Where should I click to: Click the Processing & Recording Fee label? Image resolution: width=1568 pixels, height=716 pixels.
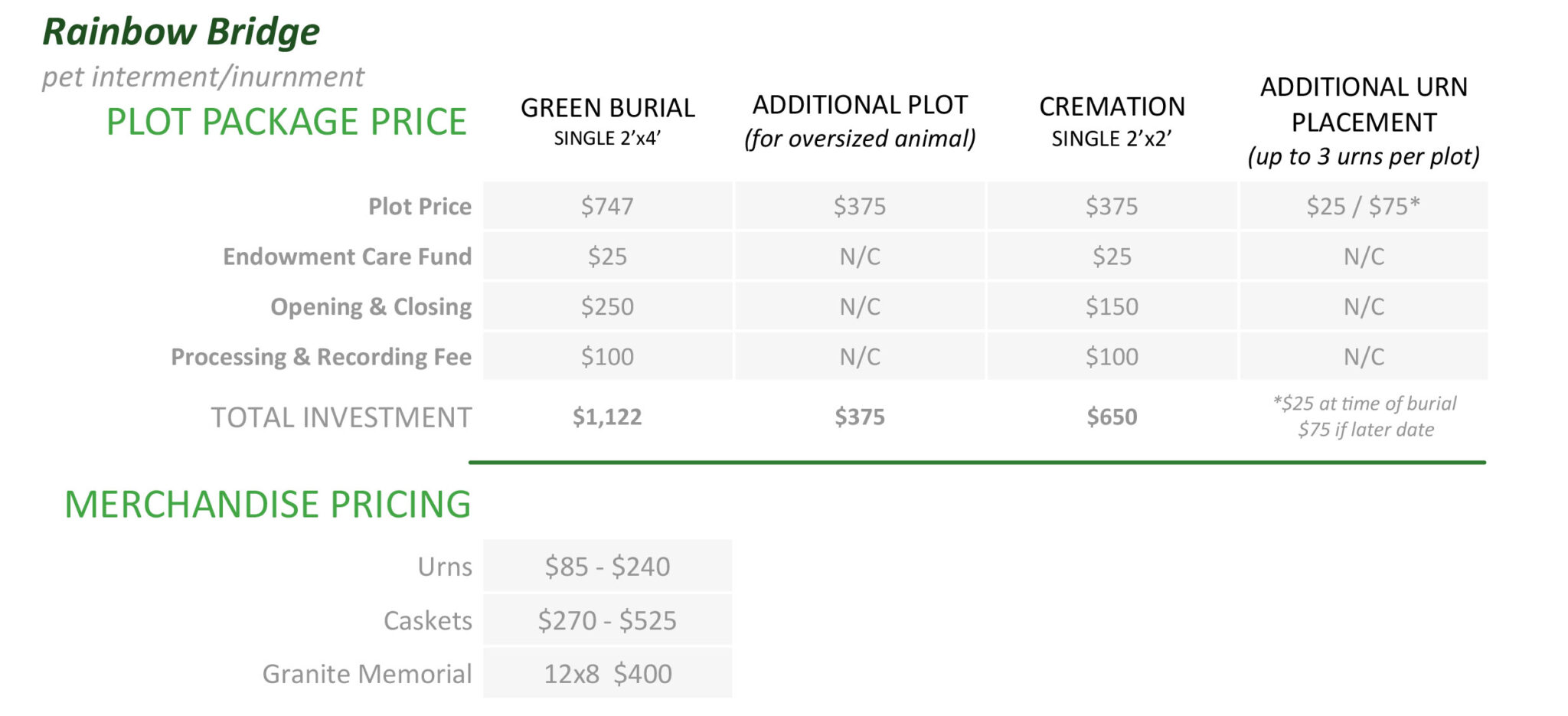[x=321, y=357]
